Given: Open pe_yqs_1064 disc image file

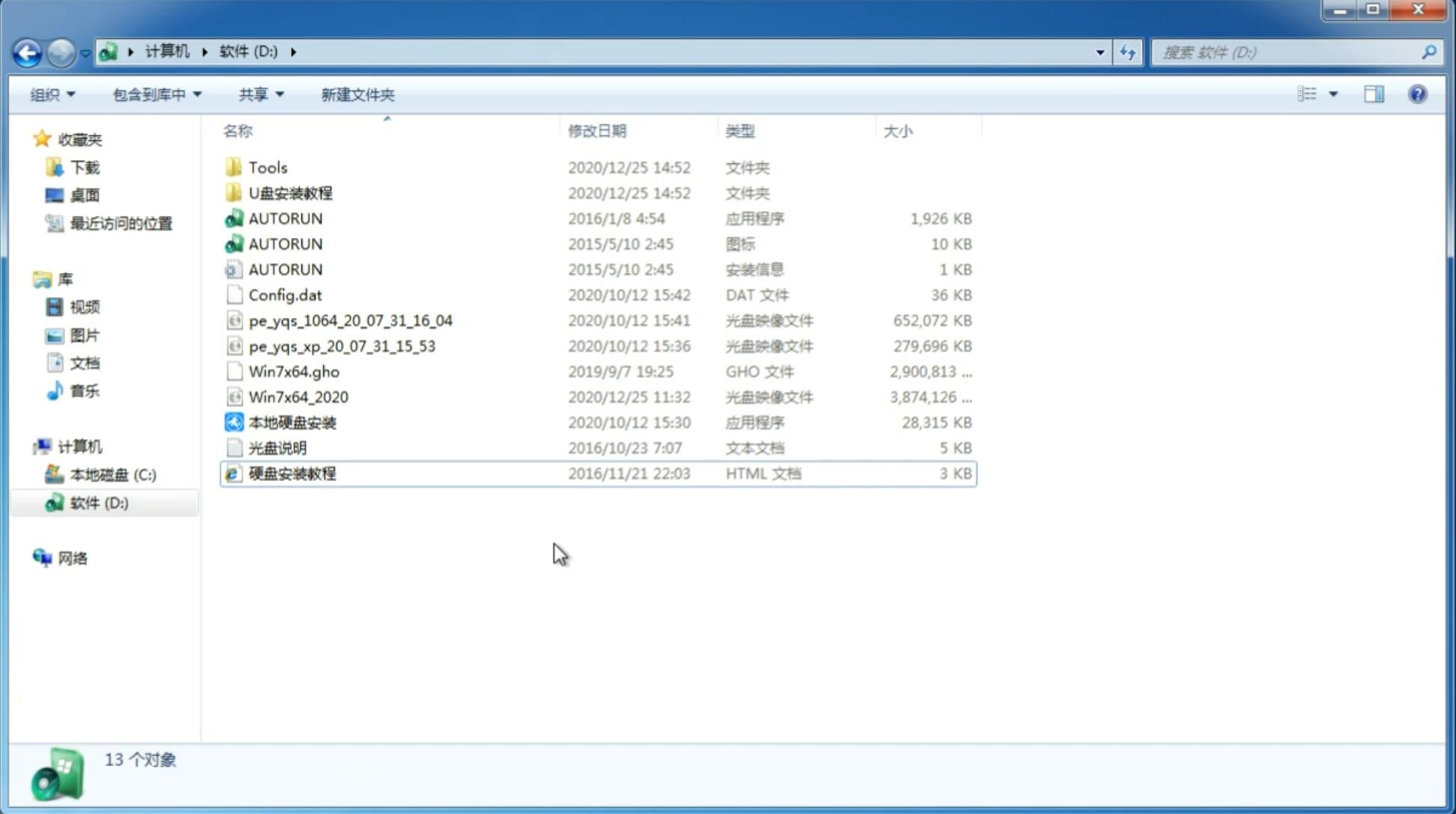Looking at the screenshot, I should (350, 320).
